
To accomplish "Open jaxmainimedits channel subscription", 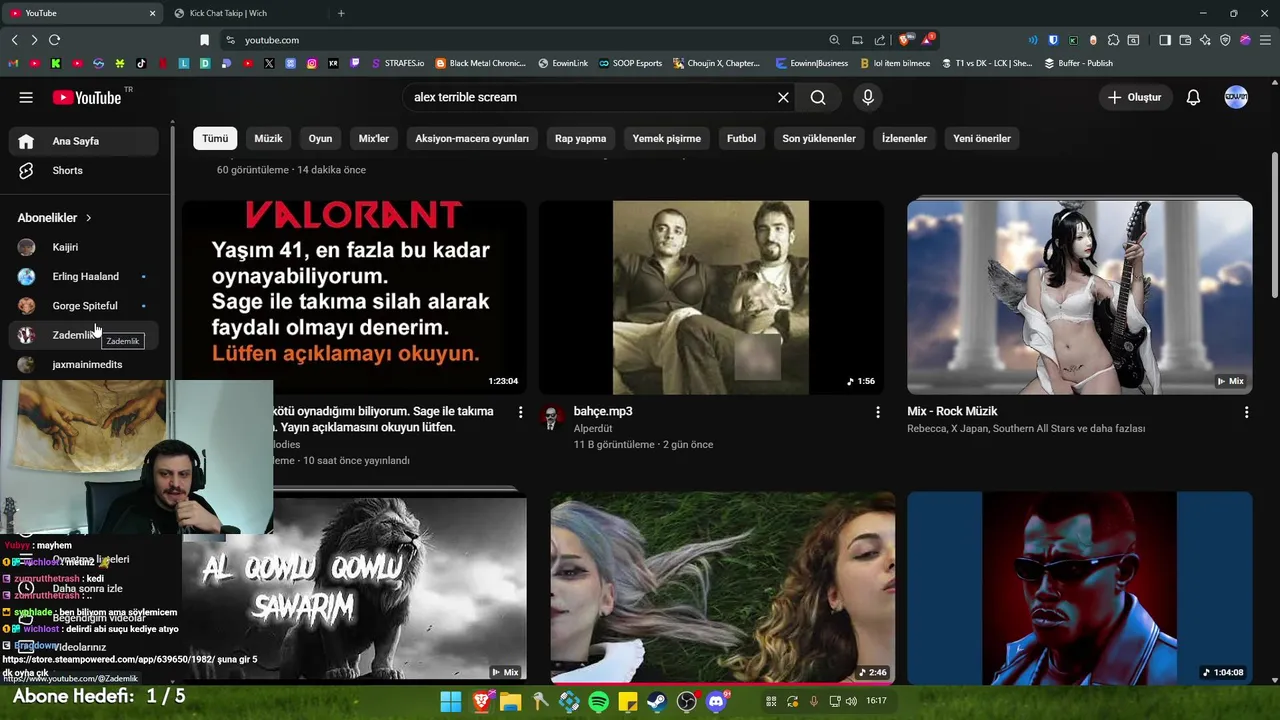I will coord(84,365).
